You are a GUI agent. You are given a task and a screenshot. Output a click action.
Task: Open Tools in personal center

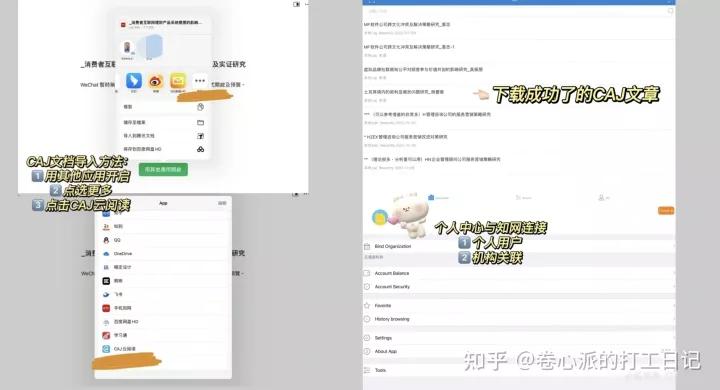519,370
